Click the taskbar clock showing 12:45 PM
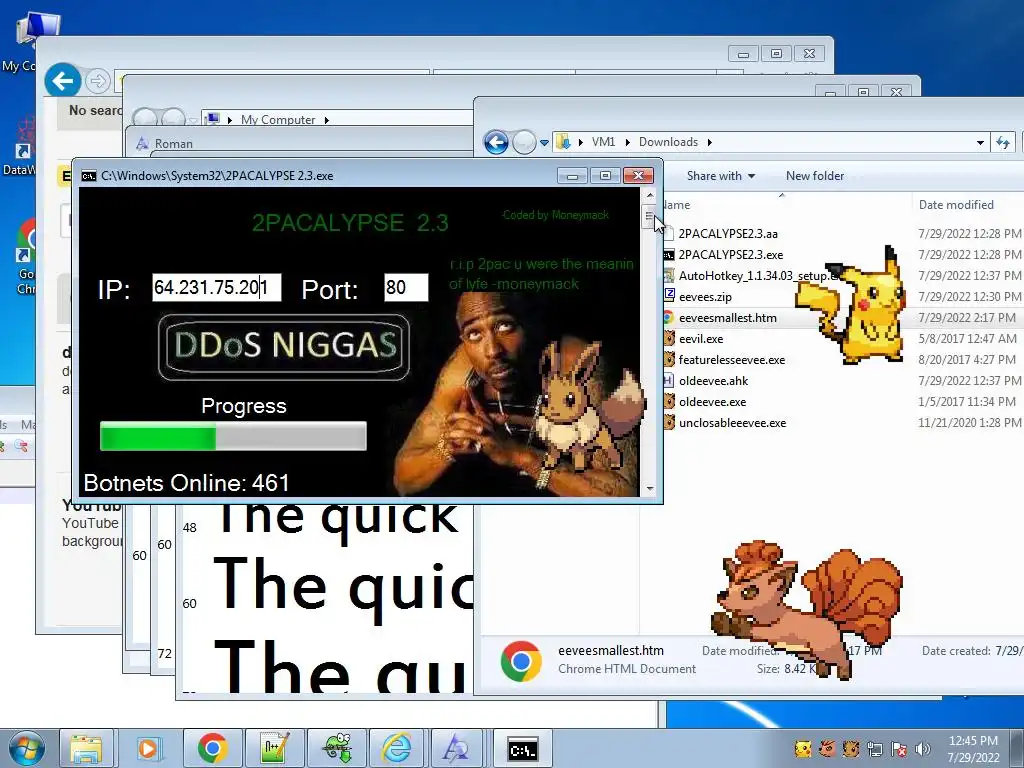 click(x=973, y=749)
